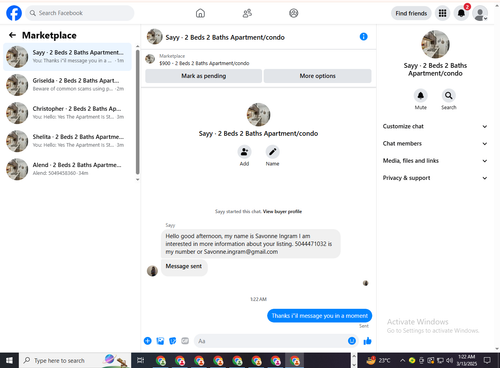Open the Shelita conversation

[67, 141]
